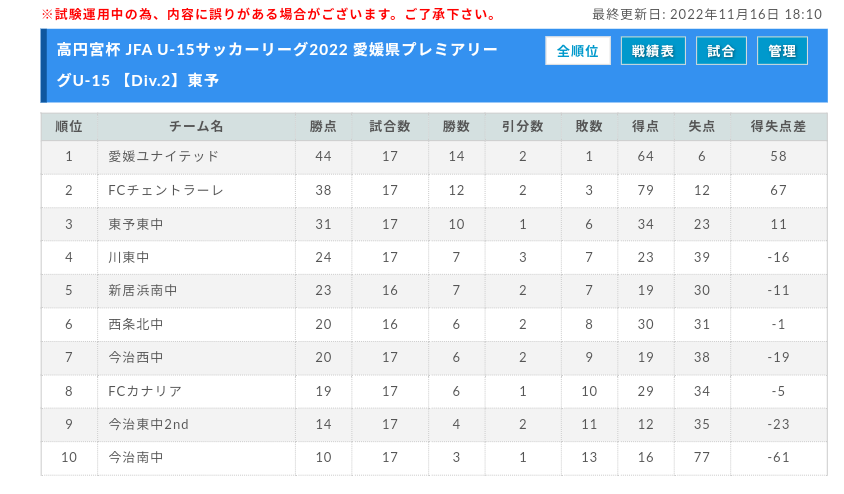The height and width of the screenshot is (494, 844).
Task: Click the 今治西中 team name
Action: 135,357
